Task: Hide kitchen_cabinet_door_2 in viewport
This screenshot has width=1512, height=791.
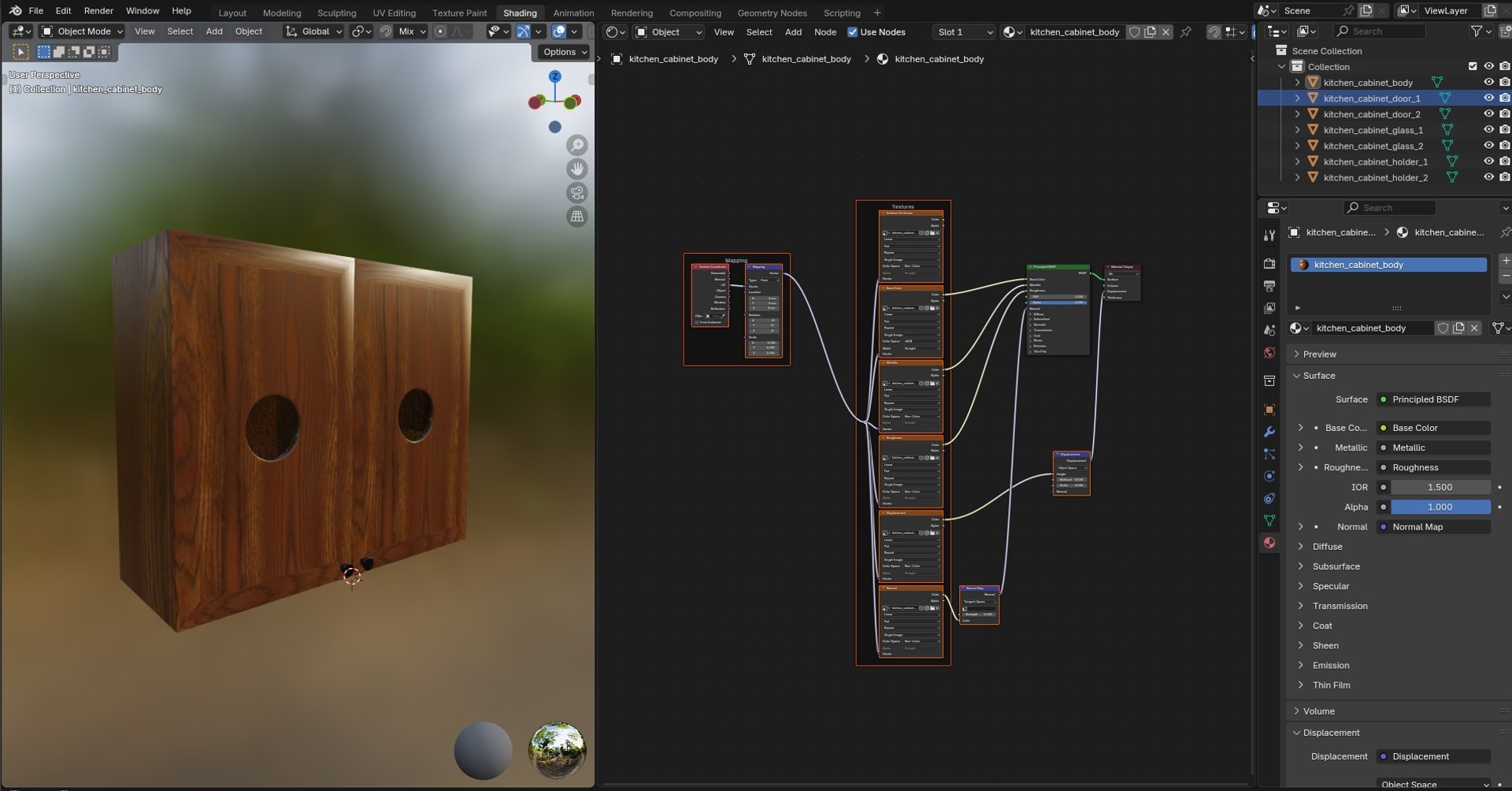Action: [1488, 114]
